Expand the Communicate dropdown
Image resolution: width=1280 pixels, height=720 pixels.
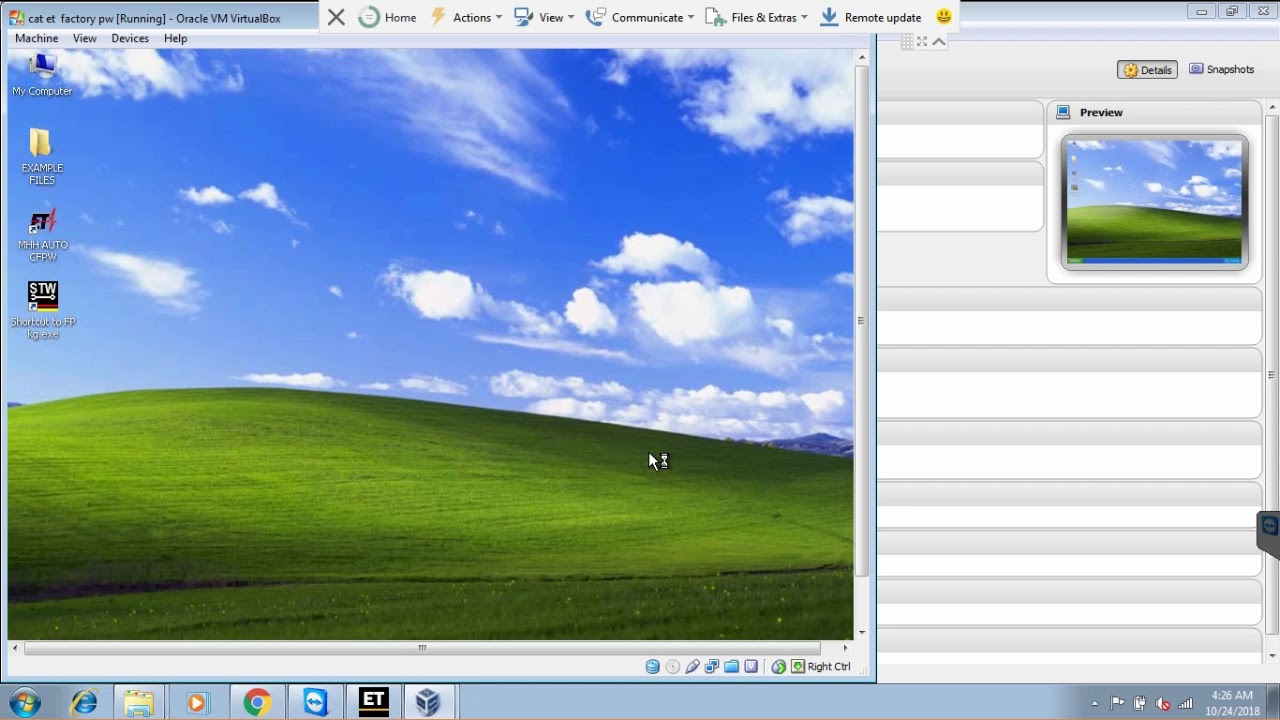[x=640, y=17]
